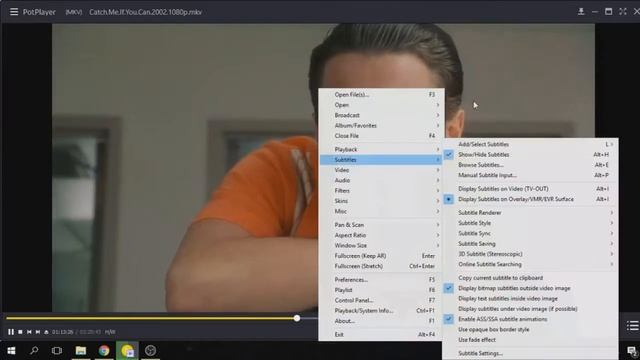Viewport: 640px width, 360px height.
Task: Open Preferences... from the context menu
Action: 381,280
